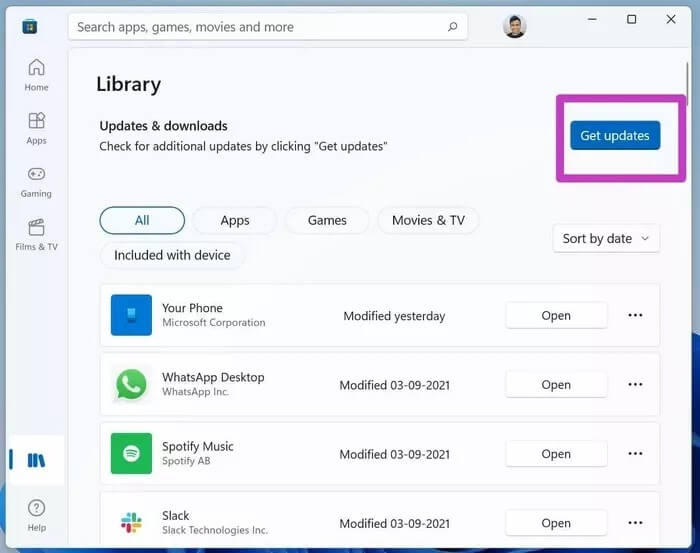The image size is (700, 553).
Task: Open the Apps section in sidebar
Action: pos(36,128)
